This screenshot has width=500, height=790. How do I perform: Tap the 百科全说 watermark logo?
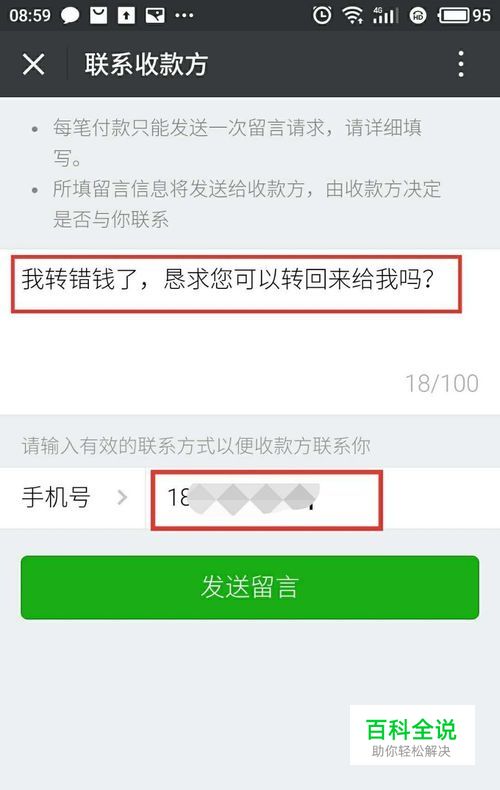[412, 735]
